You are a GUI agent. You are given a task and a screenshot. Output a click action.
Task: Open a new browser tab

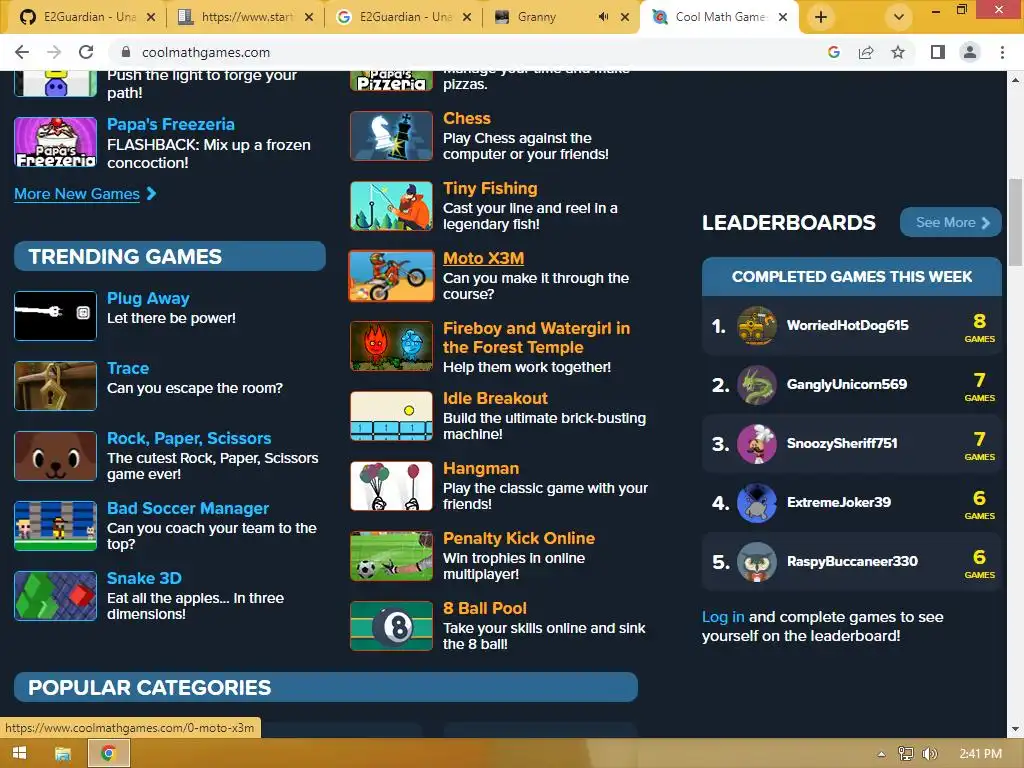(x=821, y=17)
